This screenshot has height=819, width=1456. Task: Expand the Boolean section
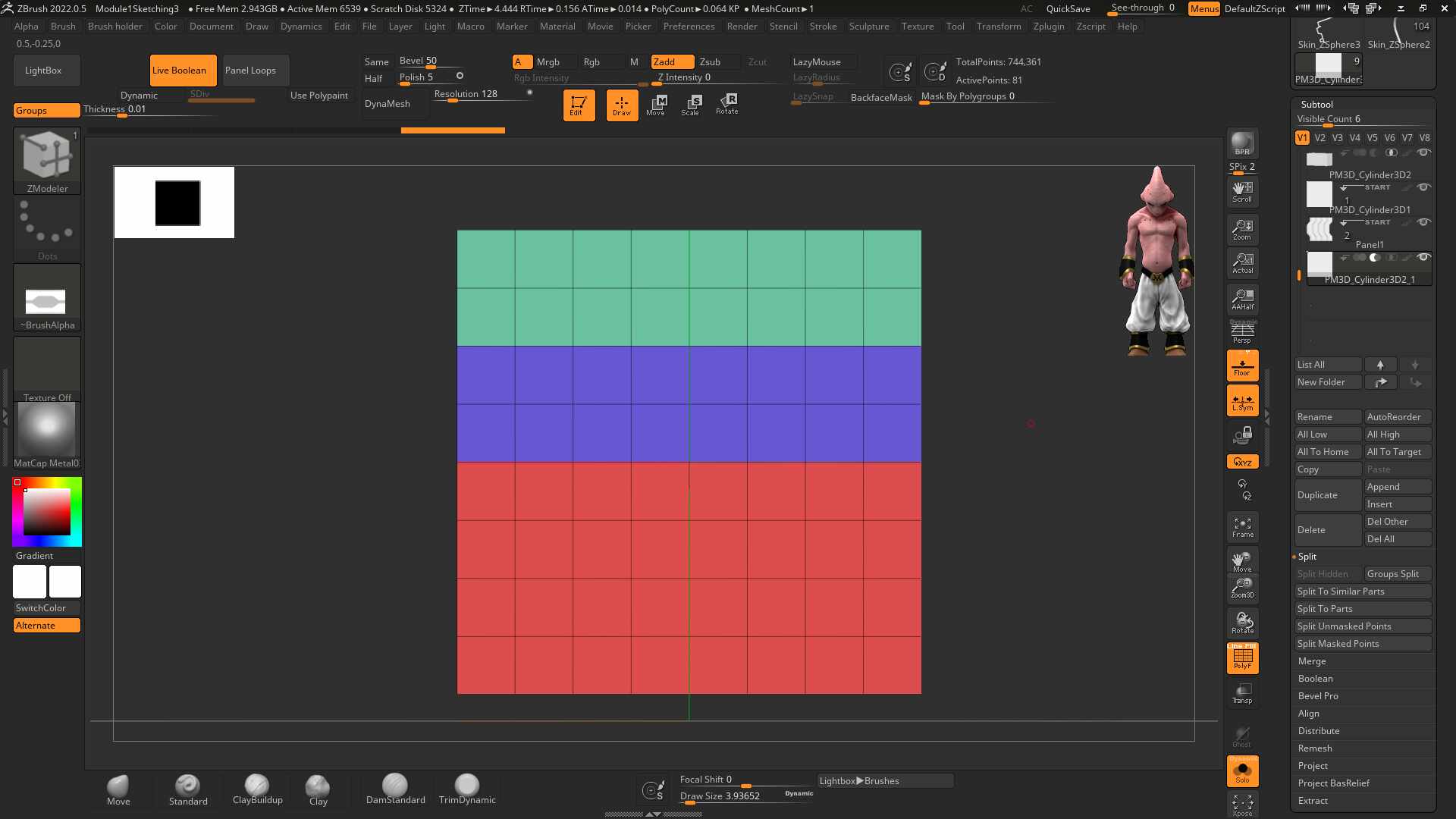(1315, 679)
